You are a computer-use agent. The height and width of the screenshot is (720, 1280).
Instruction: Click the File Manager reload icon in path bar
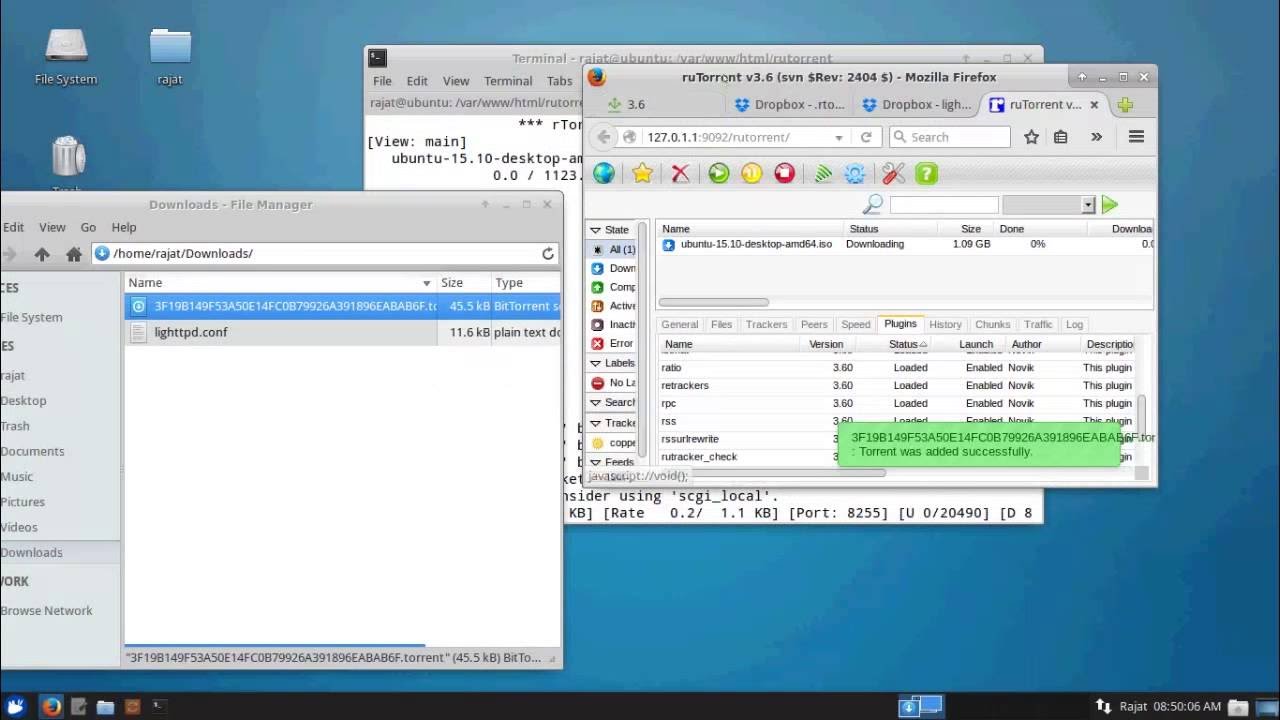(x=548, y=254)
